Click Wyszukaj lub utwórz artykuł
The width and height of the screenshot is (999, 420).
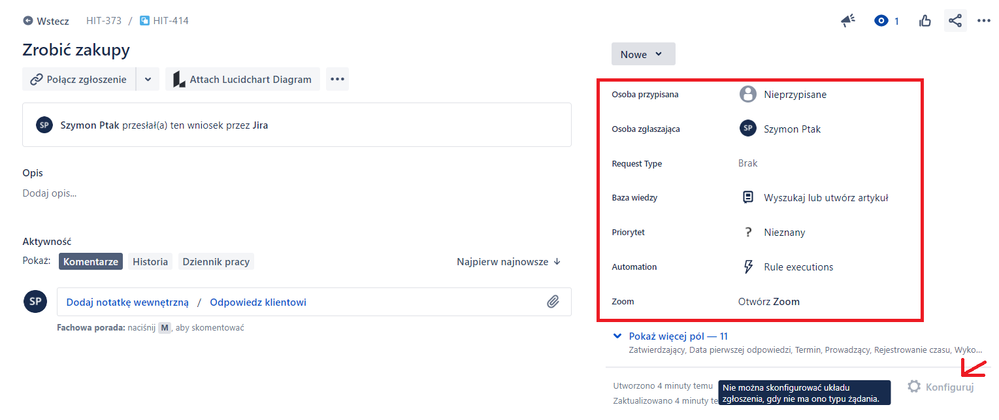pos(826,198)
